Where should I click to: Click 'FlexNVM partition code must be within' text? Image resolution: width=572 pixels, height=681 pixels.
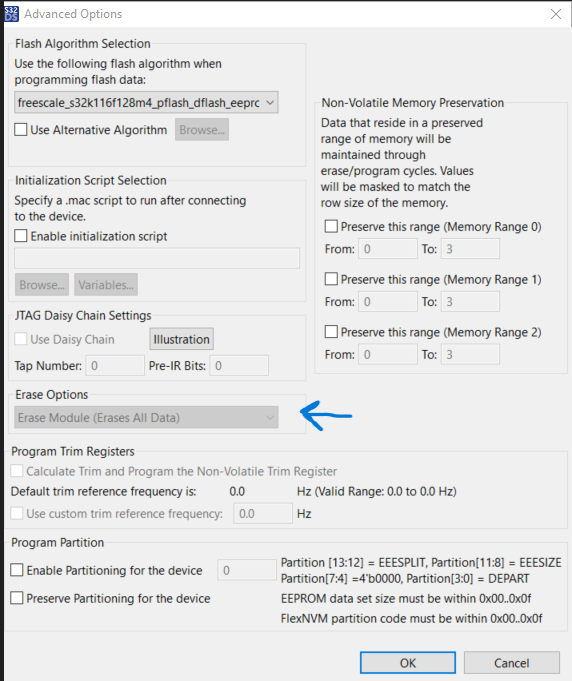point(384,618)
